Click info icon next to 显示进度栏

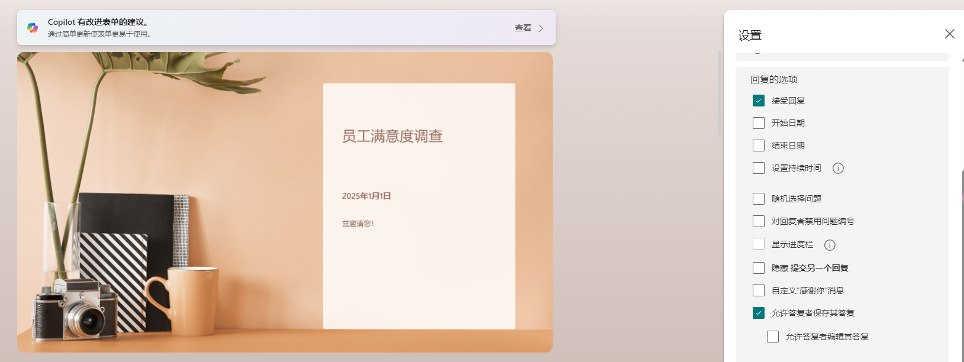829,245
